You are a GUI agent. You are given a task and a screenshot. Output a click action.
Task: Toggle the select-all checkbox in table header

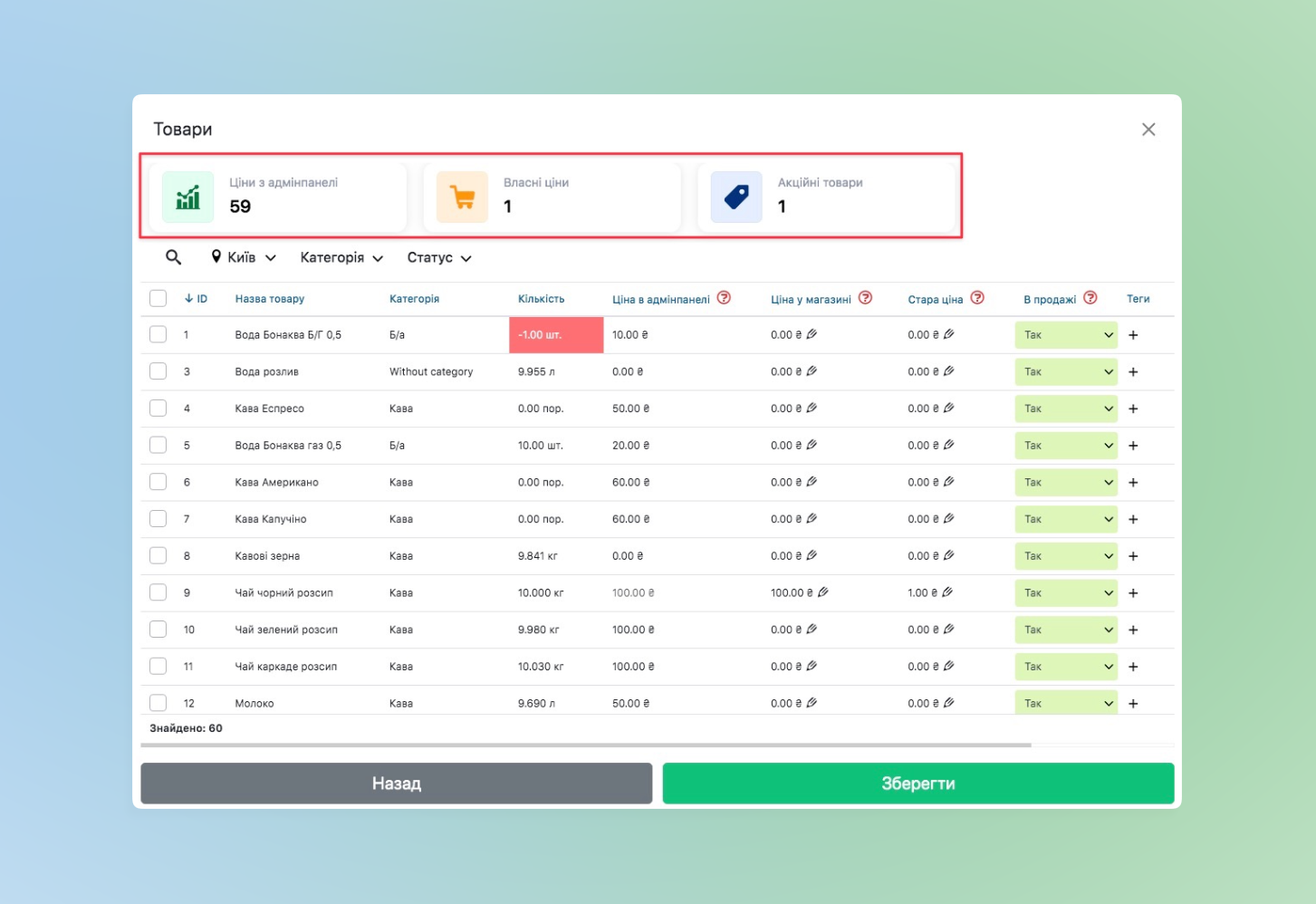point(158,299)
